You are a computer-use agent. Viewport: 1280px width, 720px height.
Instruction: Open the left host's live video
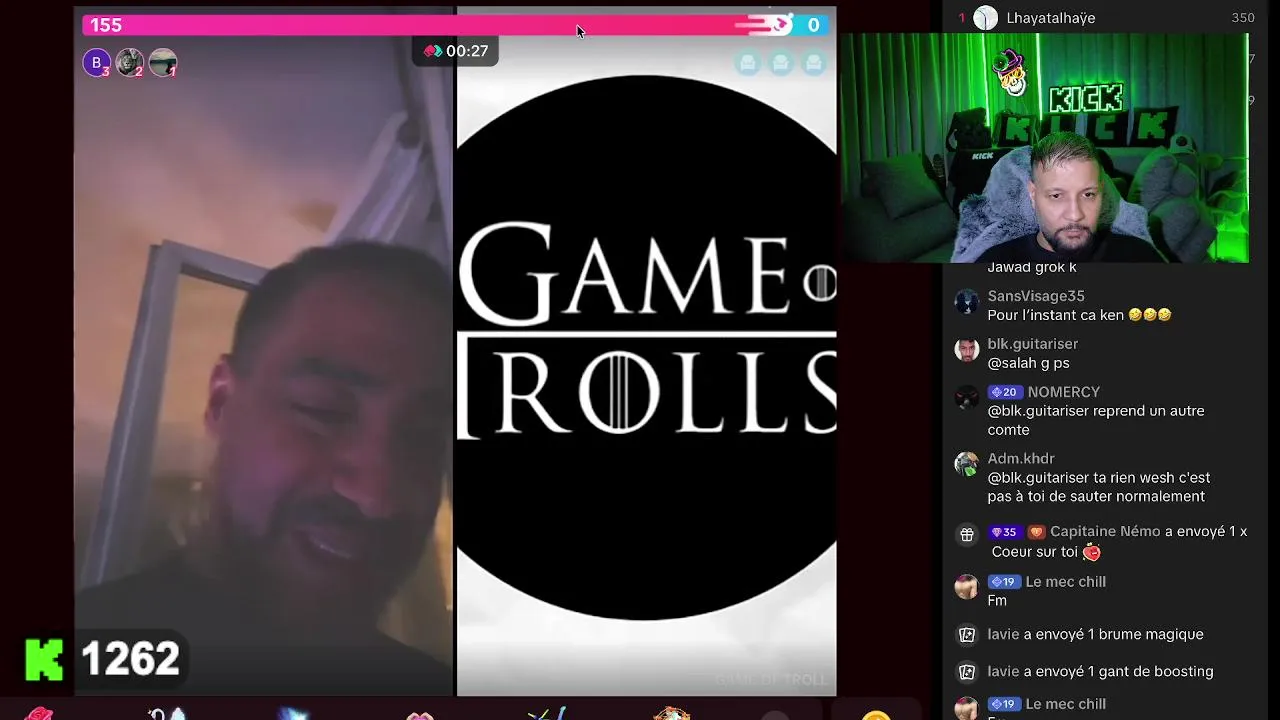(264, 350)
